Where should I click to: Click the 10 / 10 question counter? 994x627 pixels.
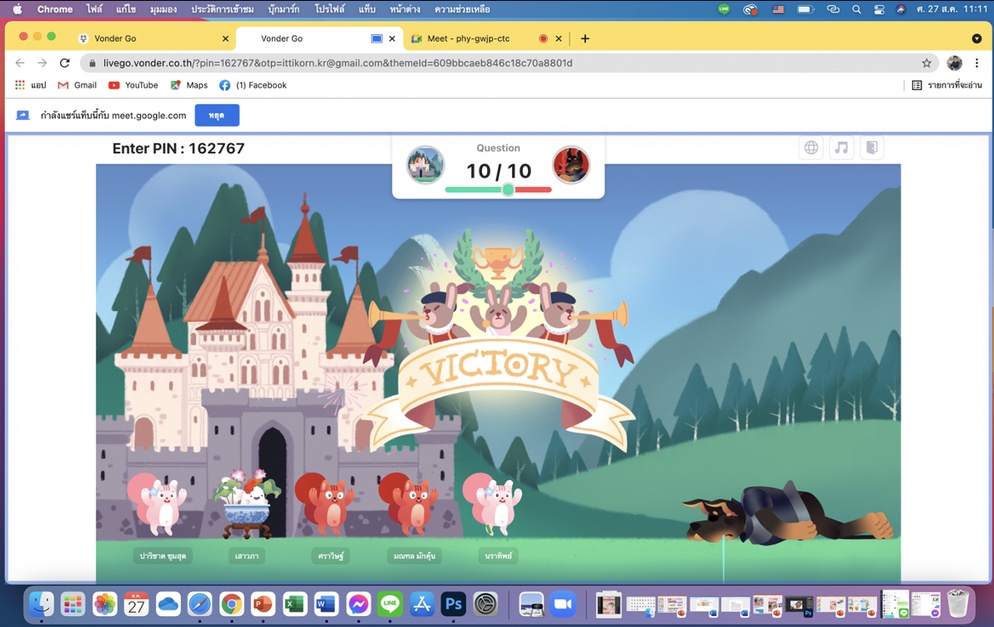[498, 171]
